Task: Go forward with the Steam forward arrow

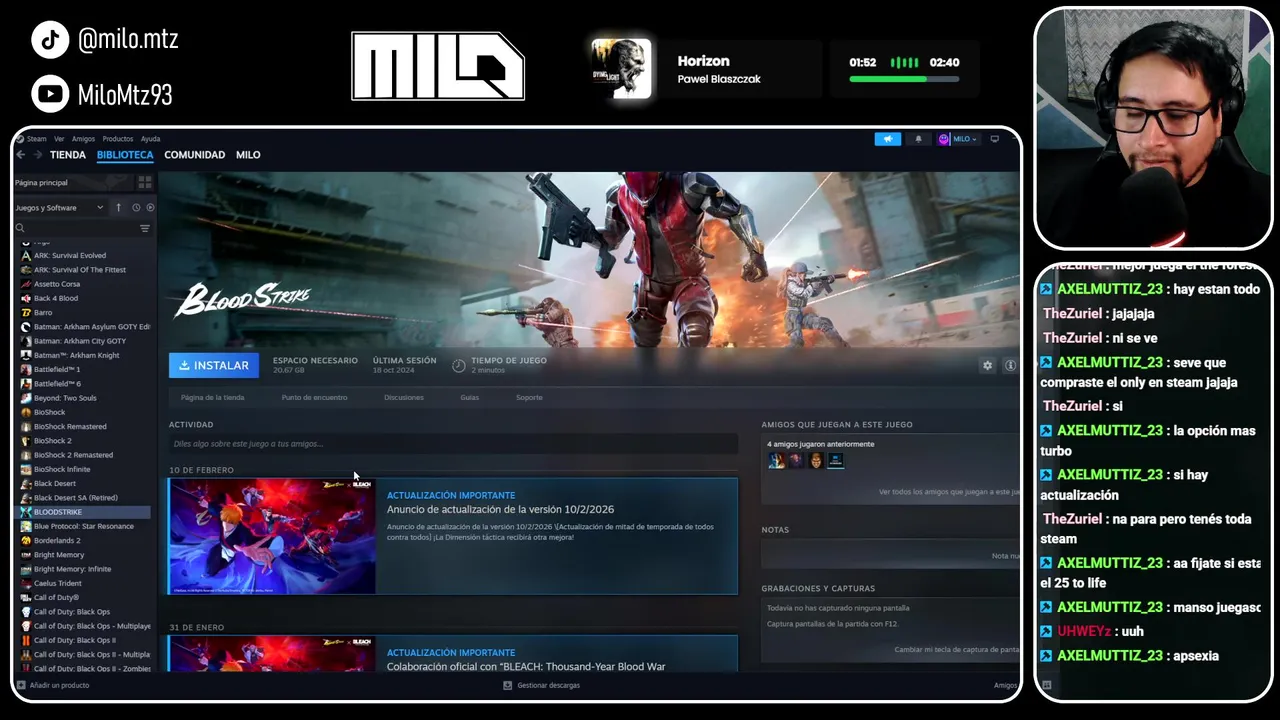Action: (x=38, y=155)
